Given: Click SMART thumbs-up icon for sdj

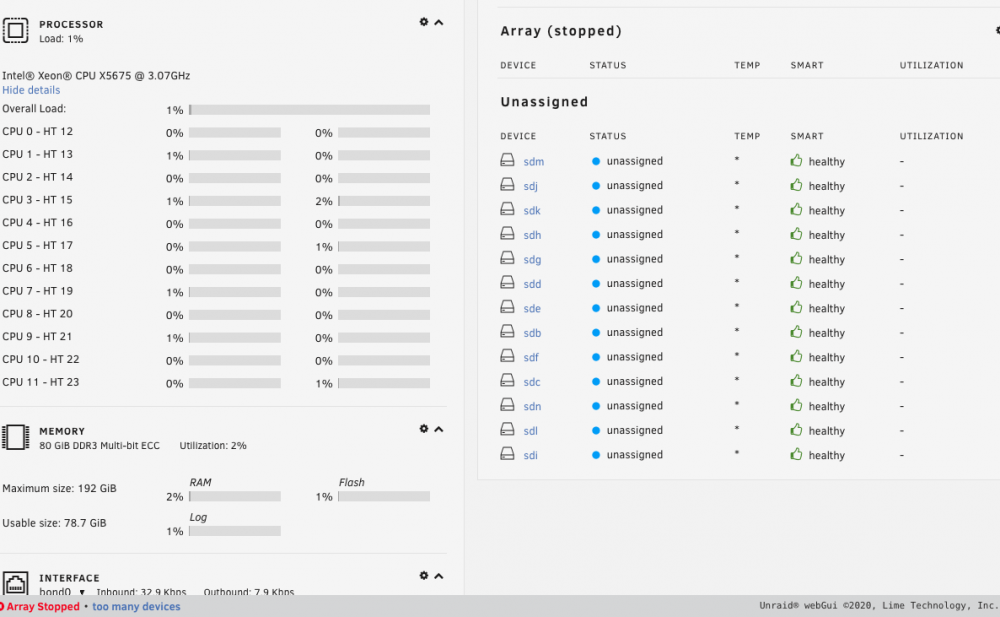Looking at the screenshot, I should (796, 185).
